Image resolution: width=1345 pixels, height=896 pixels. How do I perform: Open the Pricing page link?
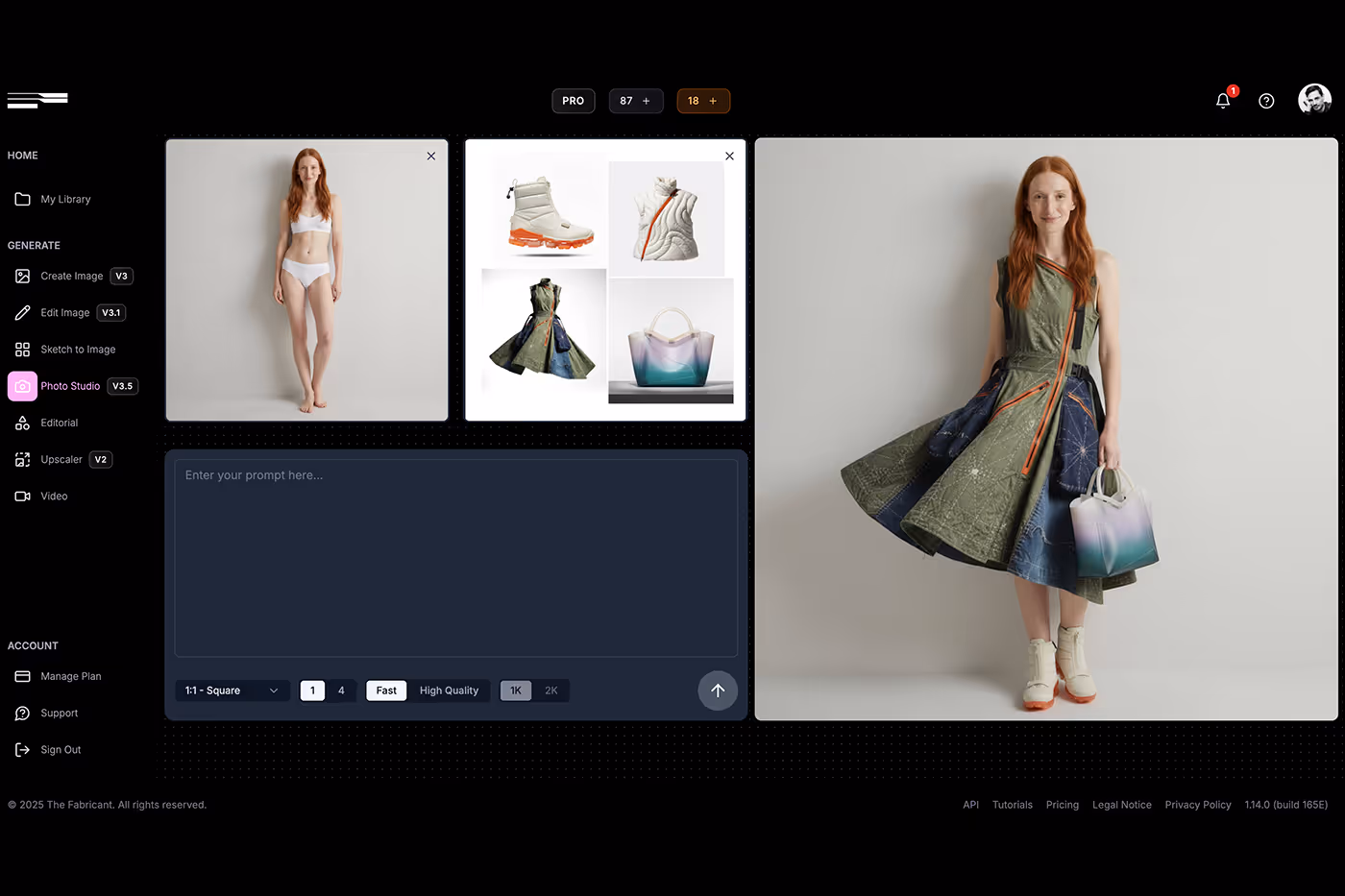[x=1062, y=805]
